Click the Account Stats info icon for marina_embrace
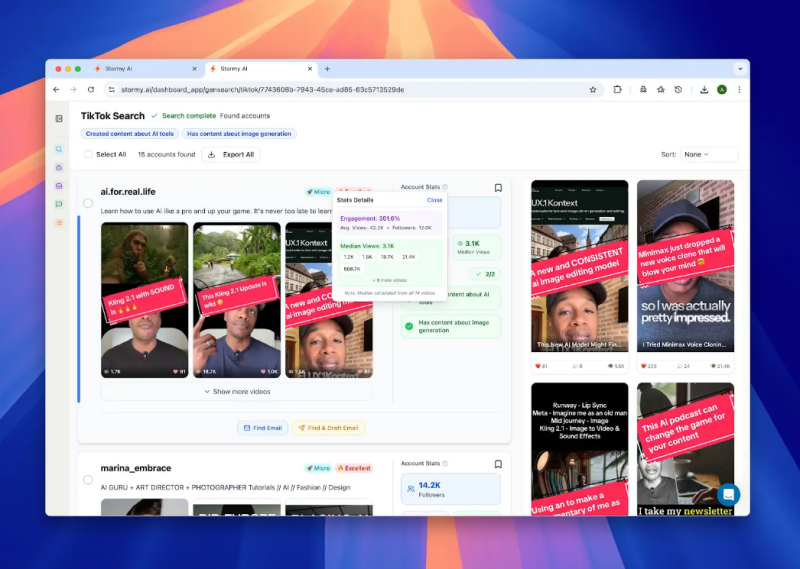800x569 pixels. click(x=445, y=463)
